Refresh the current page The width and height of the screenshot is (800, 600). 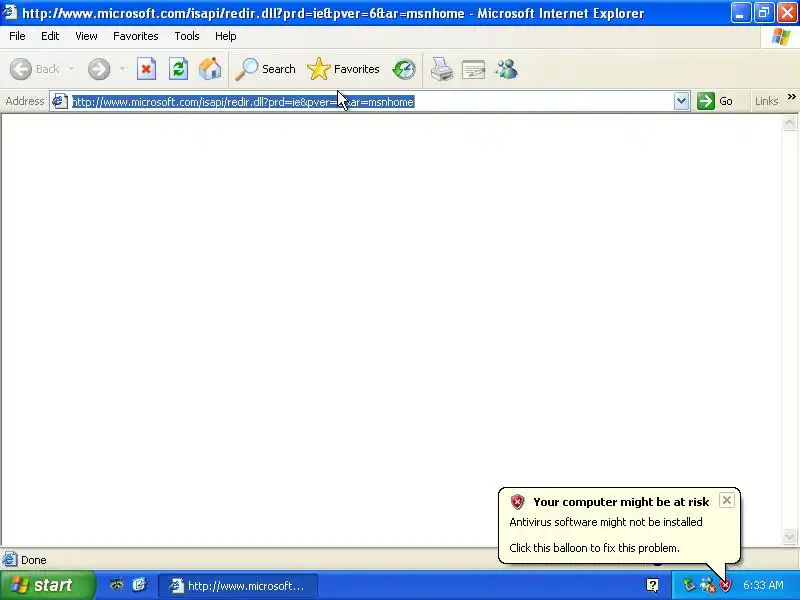(178, 69)
